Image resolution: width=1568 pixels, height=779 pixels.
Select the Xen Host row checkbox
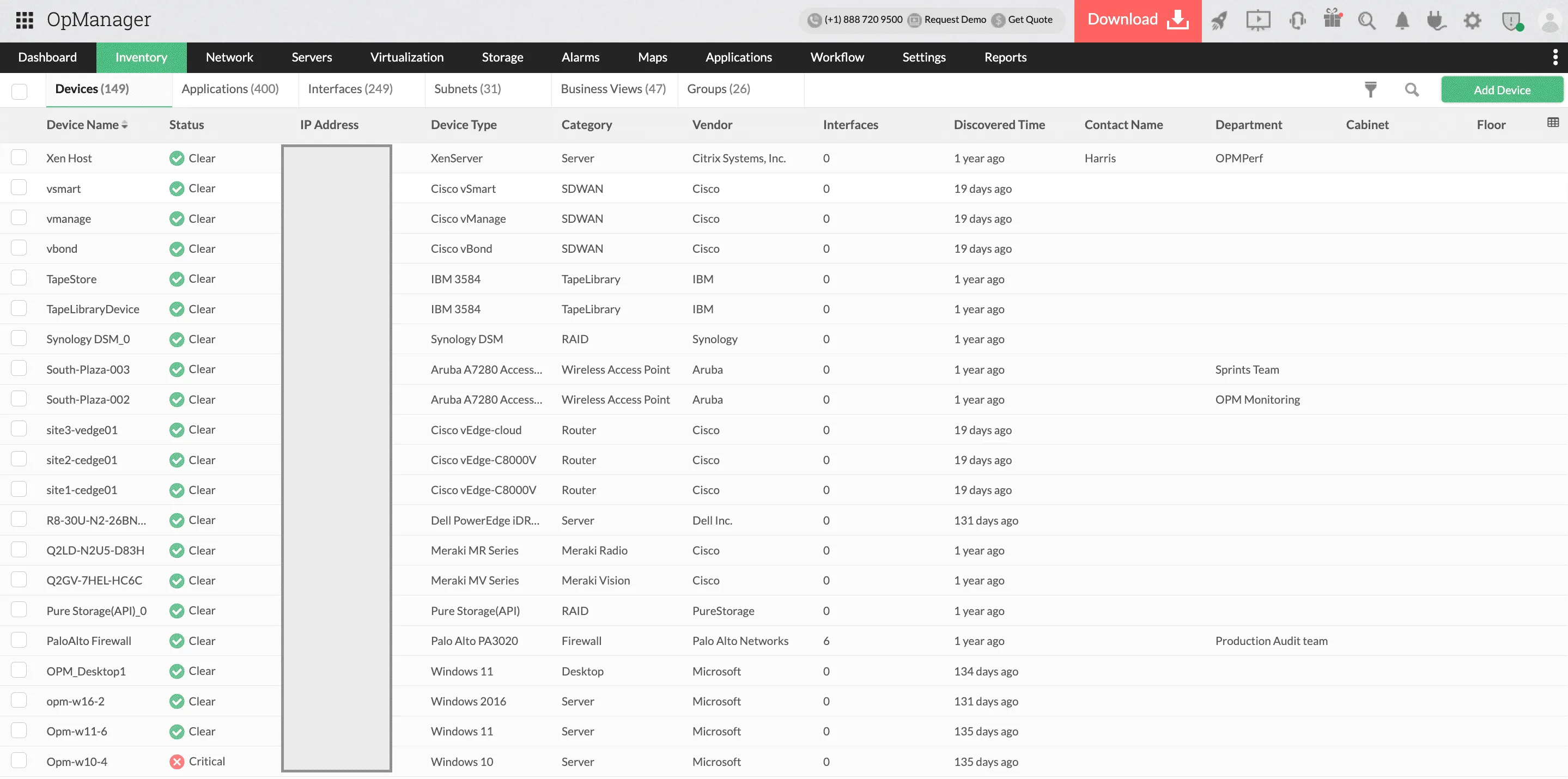(19, 157)
